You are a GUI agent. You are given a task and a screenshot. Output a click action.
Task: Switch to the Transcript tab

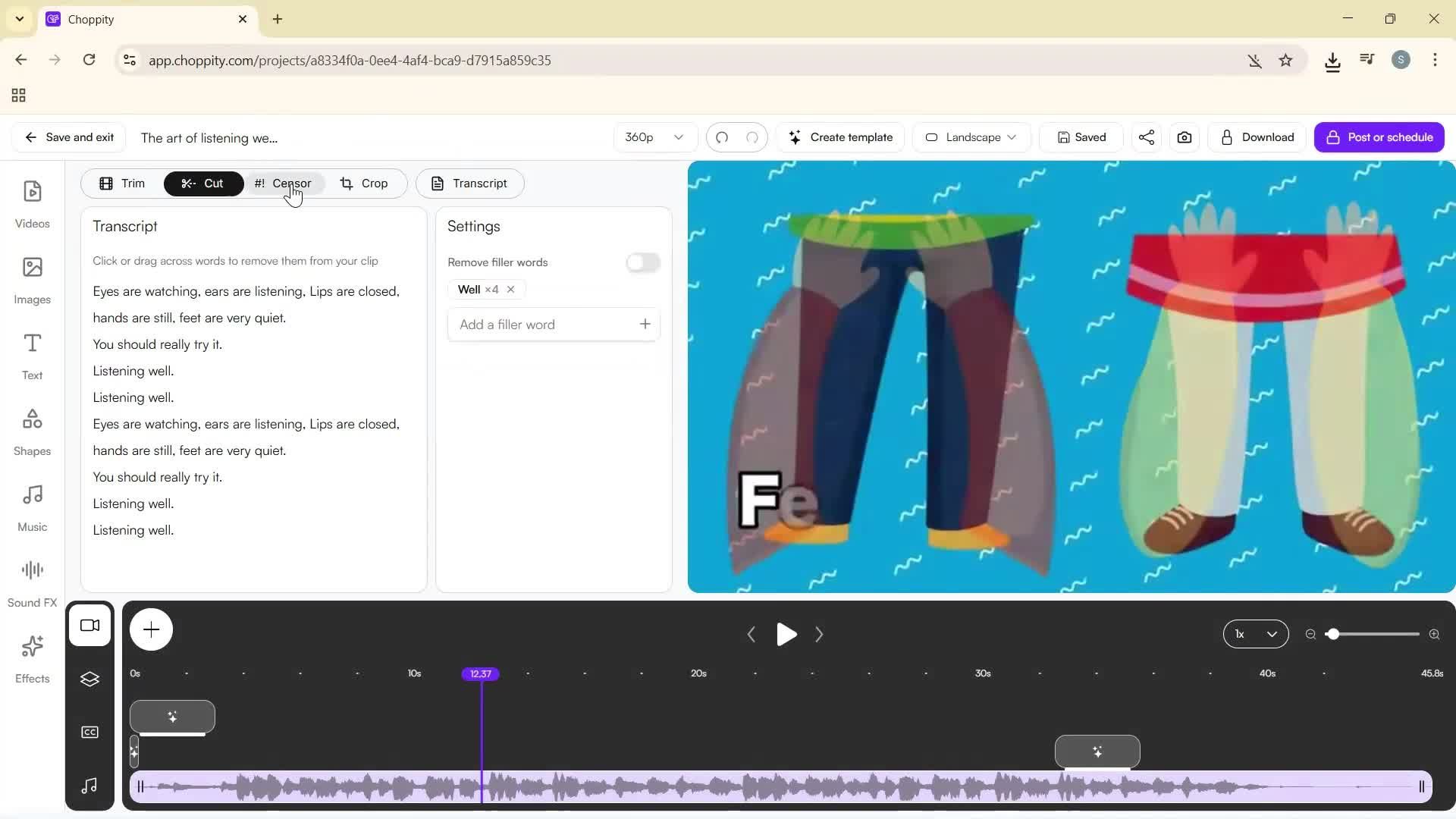[x=470, y=183]
